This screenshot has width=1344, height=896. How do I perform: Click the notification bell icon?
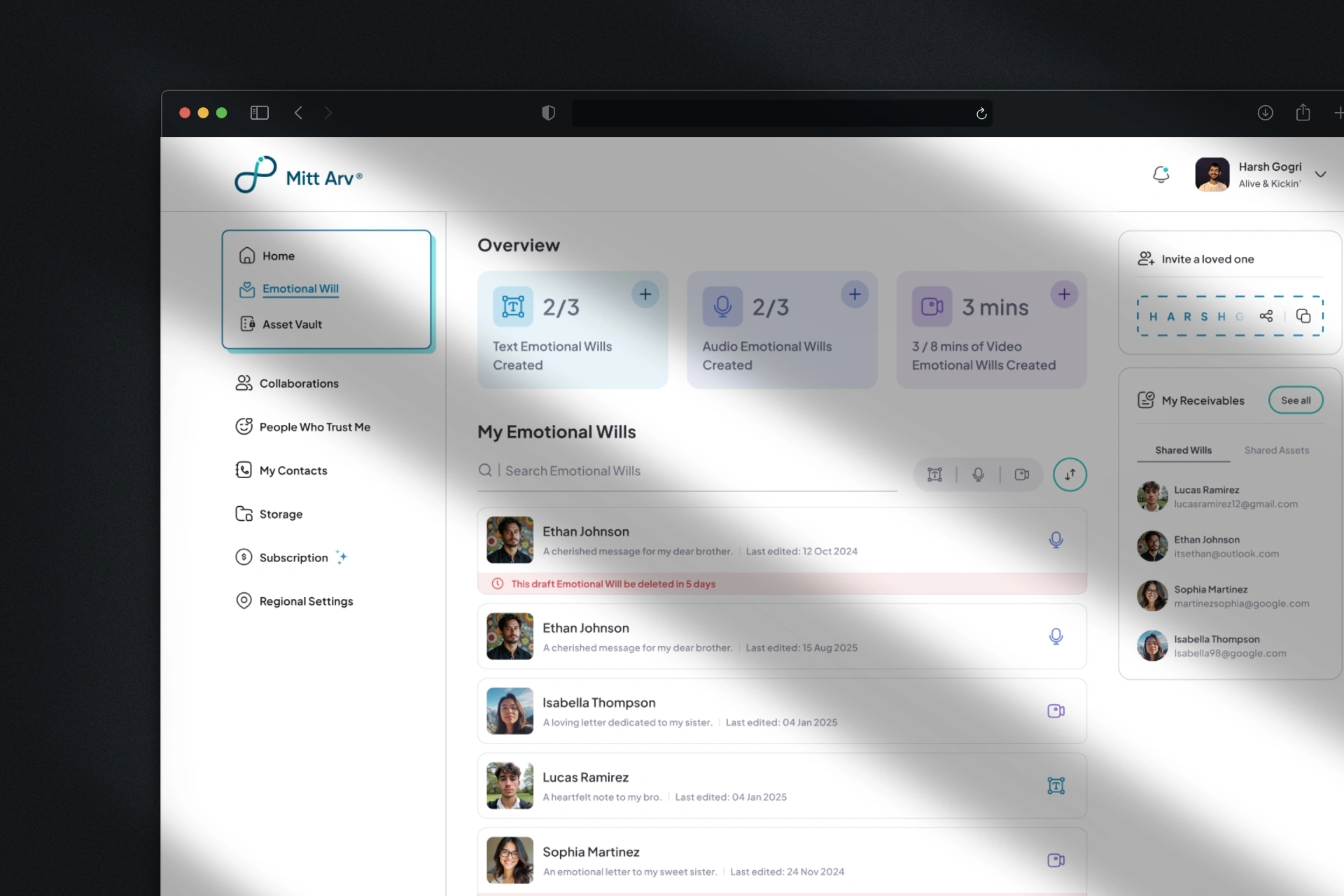click(x=1161, y=174)
